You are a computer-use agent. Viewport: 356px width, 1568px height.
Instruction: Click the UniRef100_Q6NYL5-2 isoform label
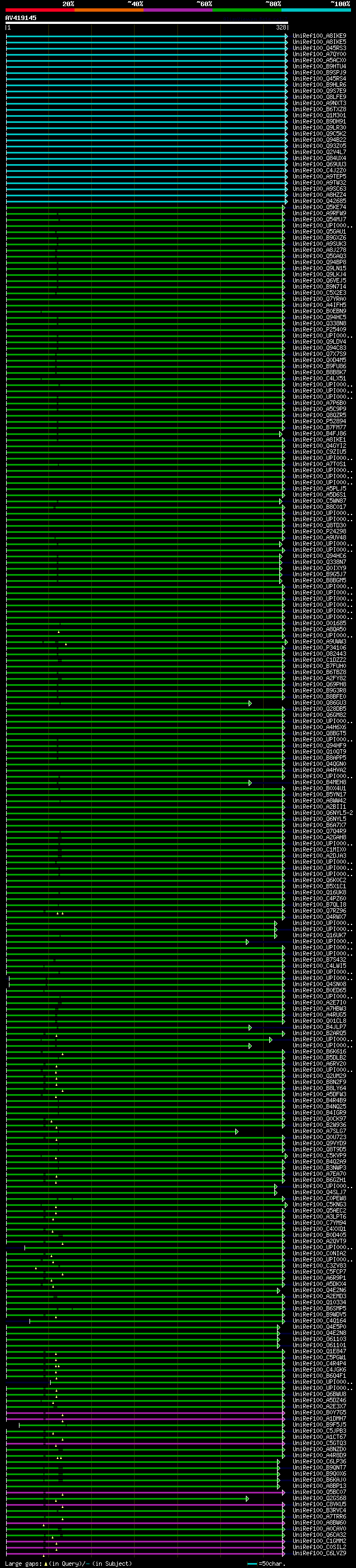(323, 813)
